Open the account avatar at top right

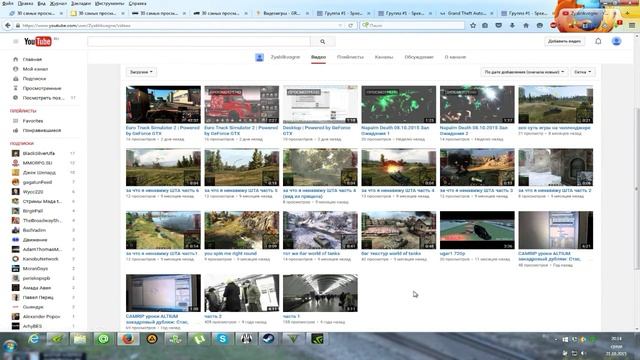(616, 41)
